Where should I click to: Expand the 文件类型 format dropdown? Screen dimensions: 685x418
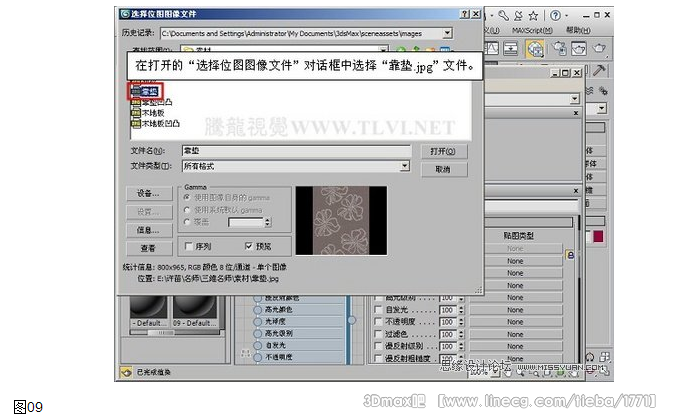(405, 166)
